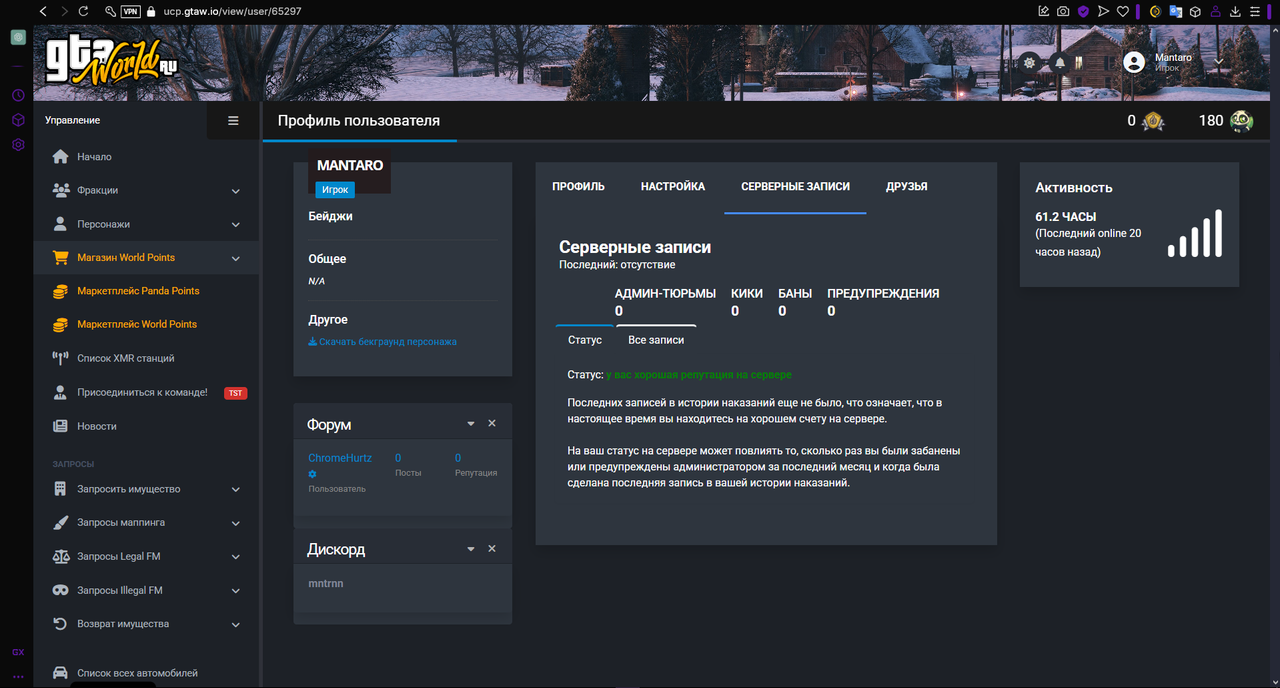Expand the Запросы маппинга chevron

(236, 523)
